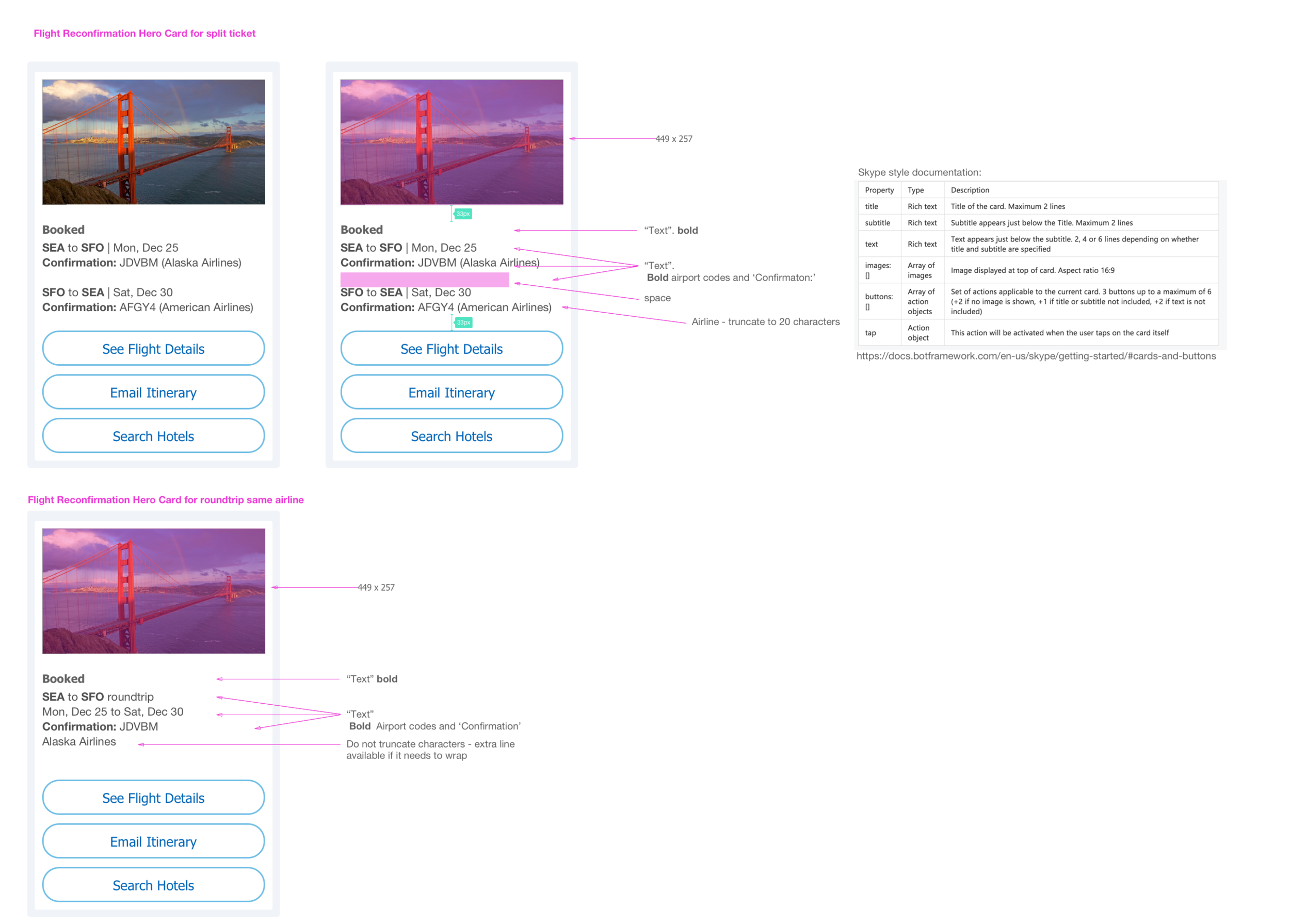Screen dimensions: 1290x924
Task: Click Email Itinerary in first split-ticket card
Action: tap(153, 392)
